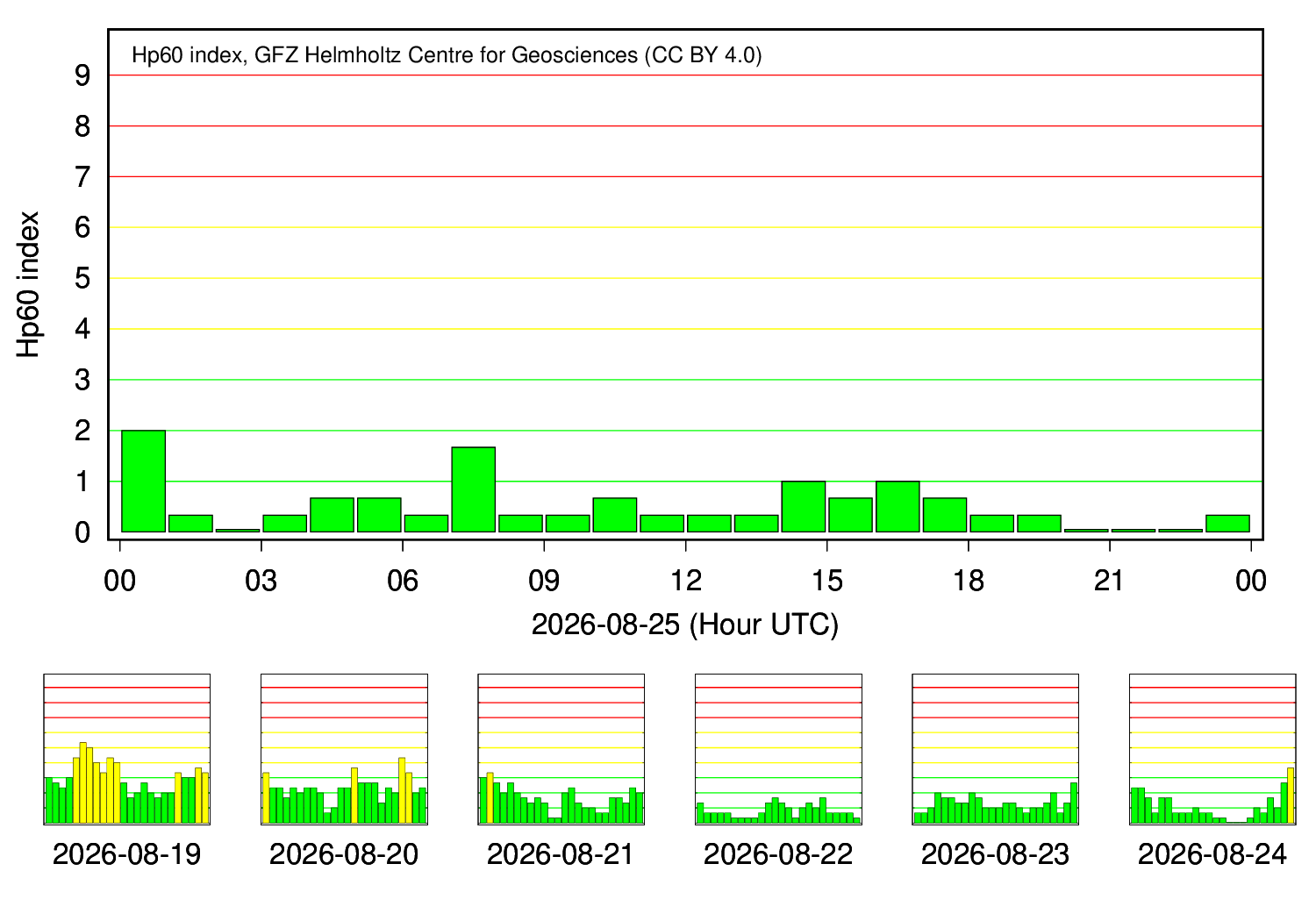Click the date label 2026-08-21

tap(561, 854)
